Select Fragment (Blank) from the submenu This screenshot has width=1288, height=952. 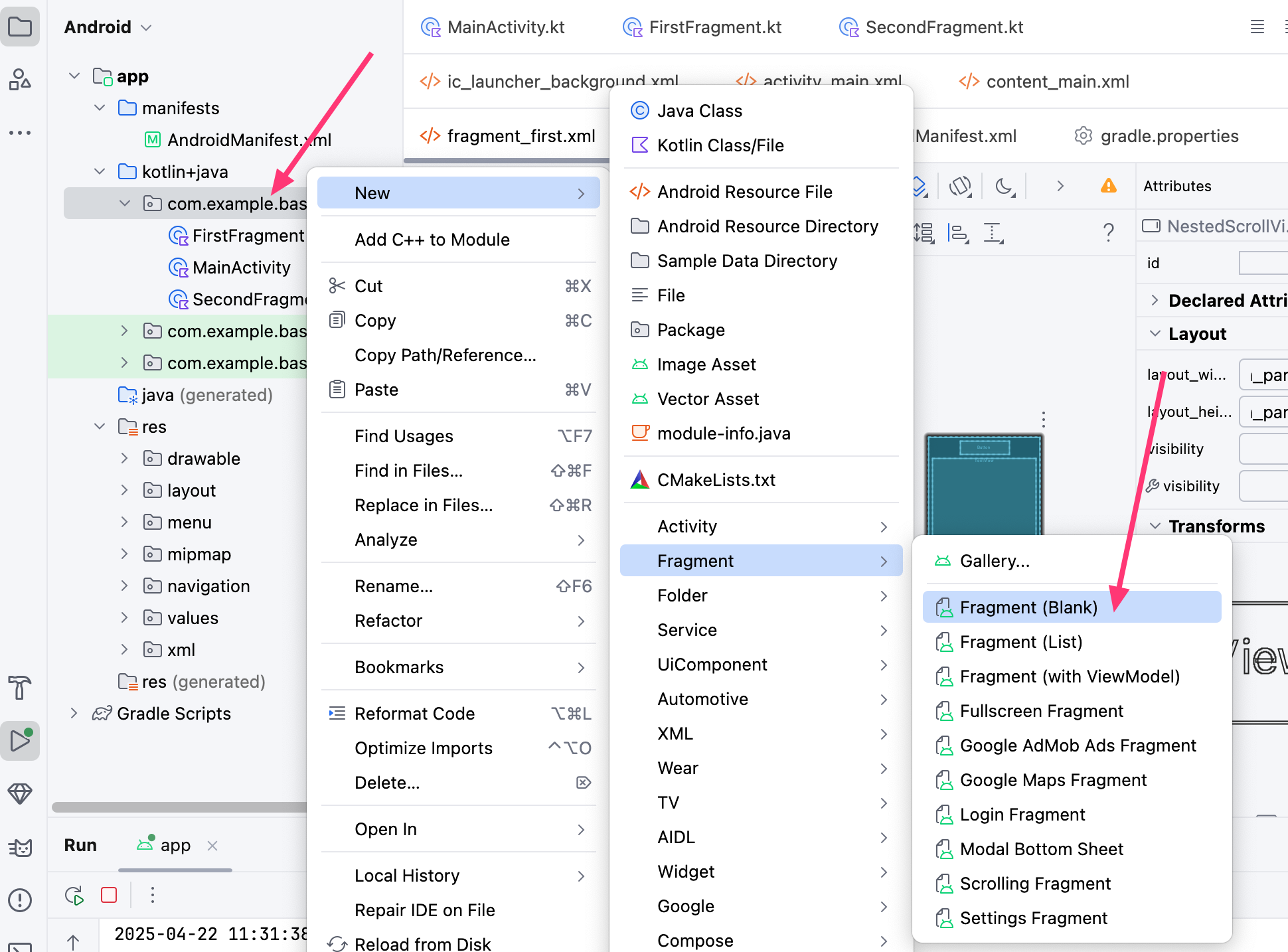1028,607
